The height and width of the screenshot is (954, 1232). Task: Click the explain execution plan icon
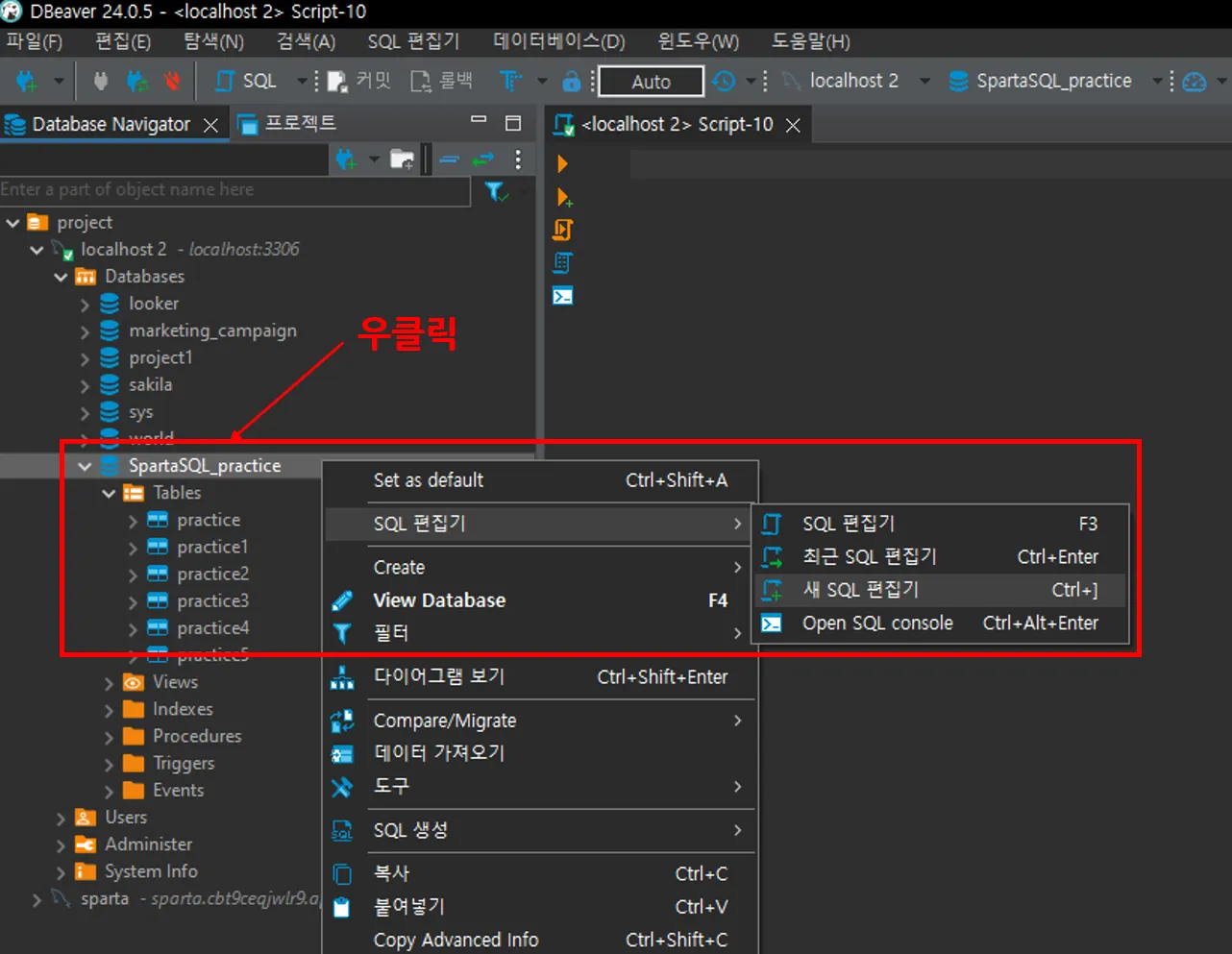coord(563,262)
